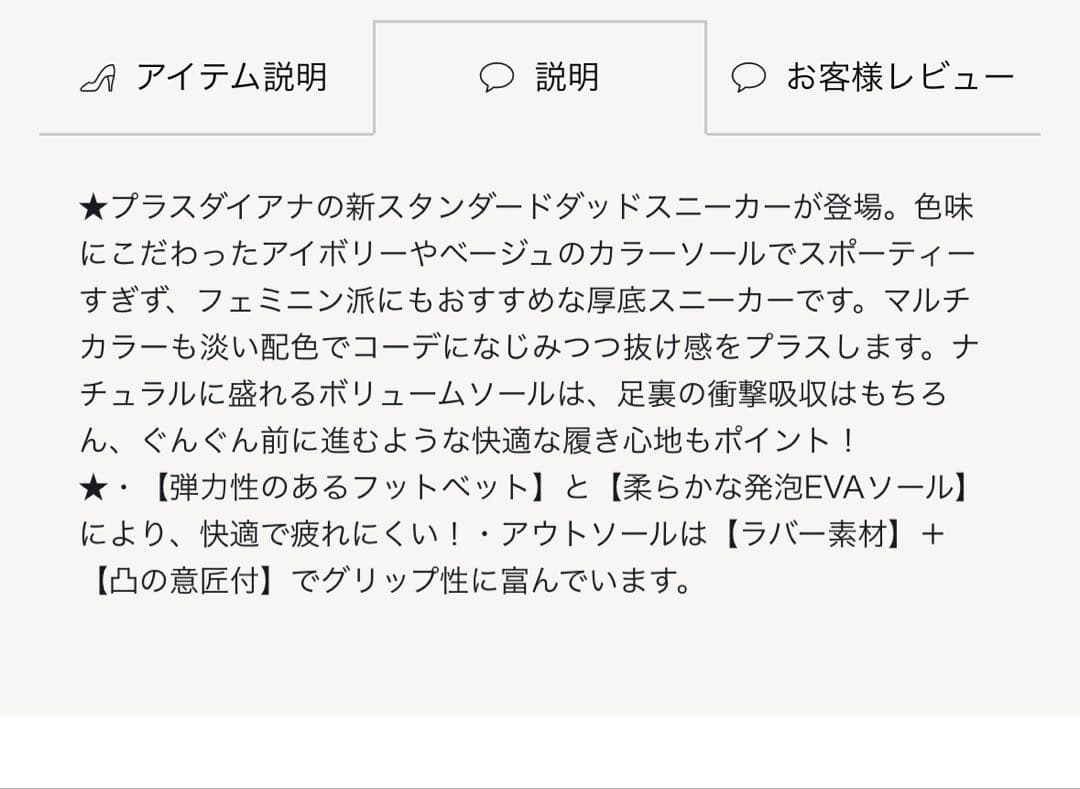Click the high heel shoe icon
The image size is (1080, 789).
click(98, 78)
